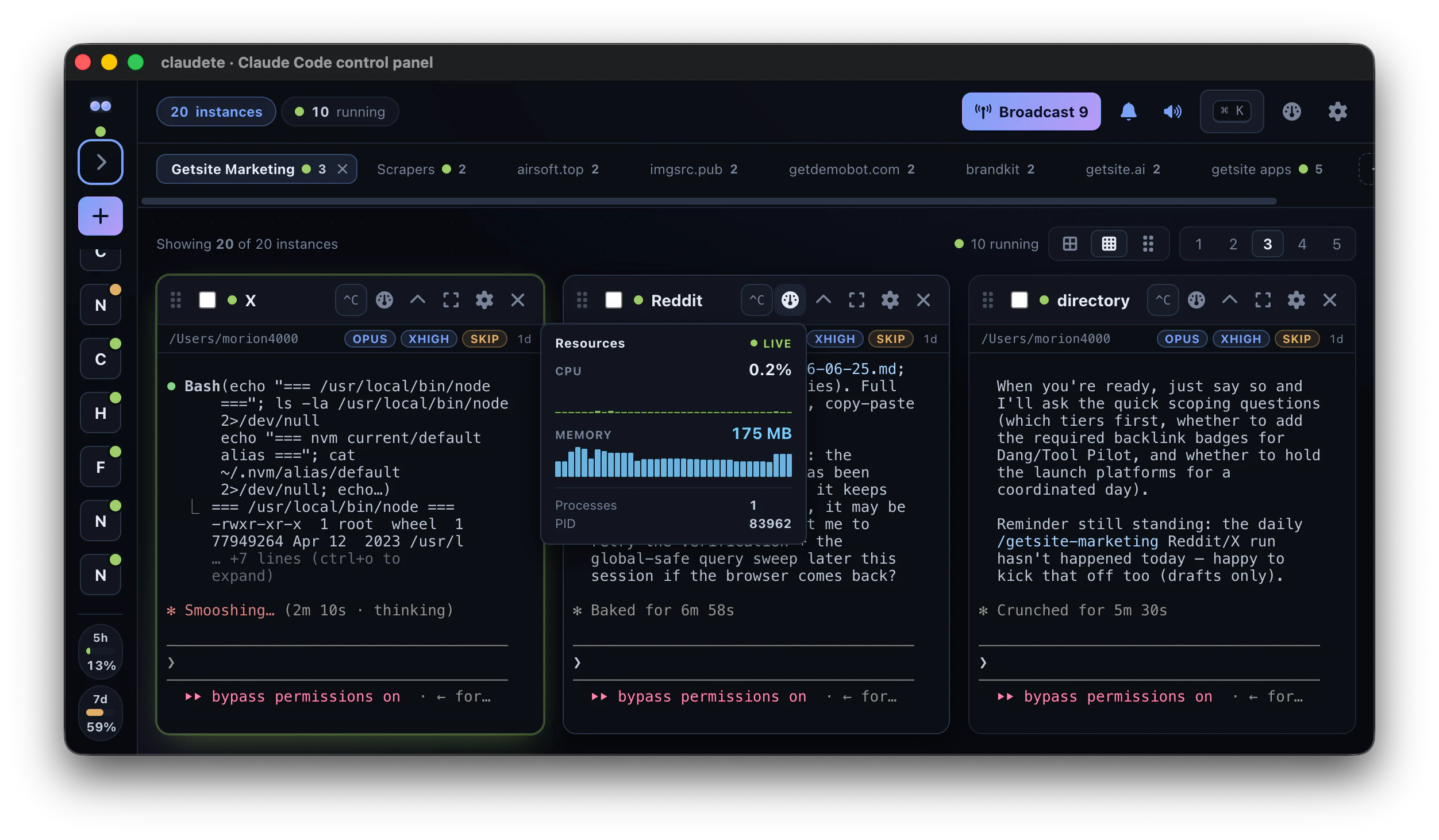Set column count to 2
Viewport: 1439px width, 840px height.
[x=1233, y=244]
